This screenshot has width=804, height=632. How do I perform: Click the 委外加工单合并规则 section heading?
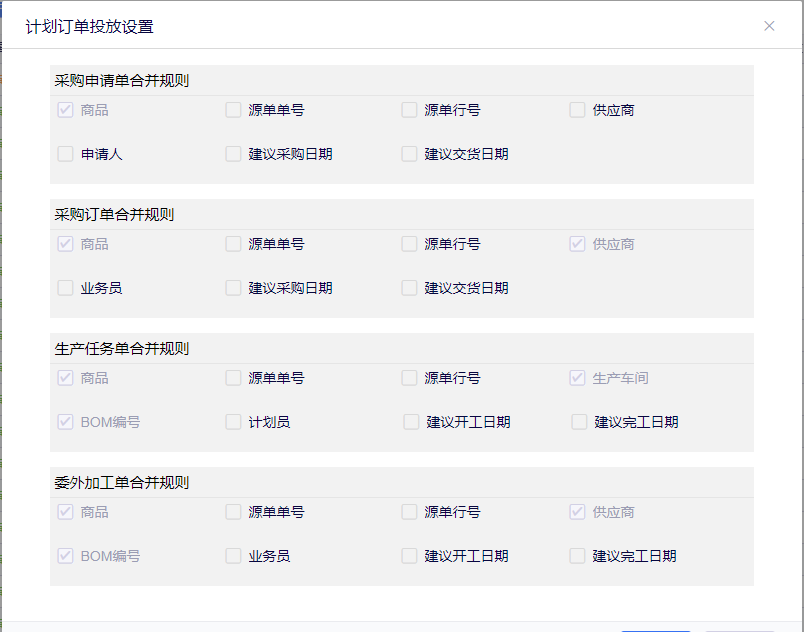pyautogui.click(x=122, y=482)
